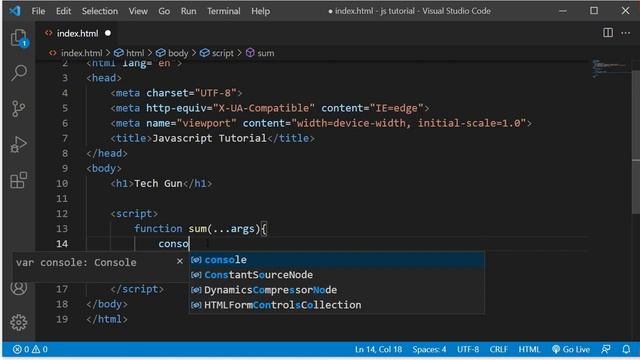Close the console suggestion details panel
Screen dimensions: 640x360
point(180,261)
